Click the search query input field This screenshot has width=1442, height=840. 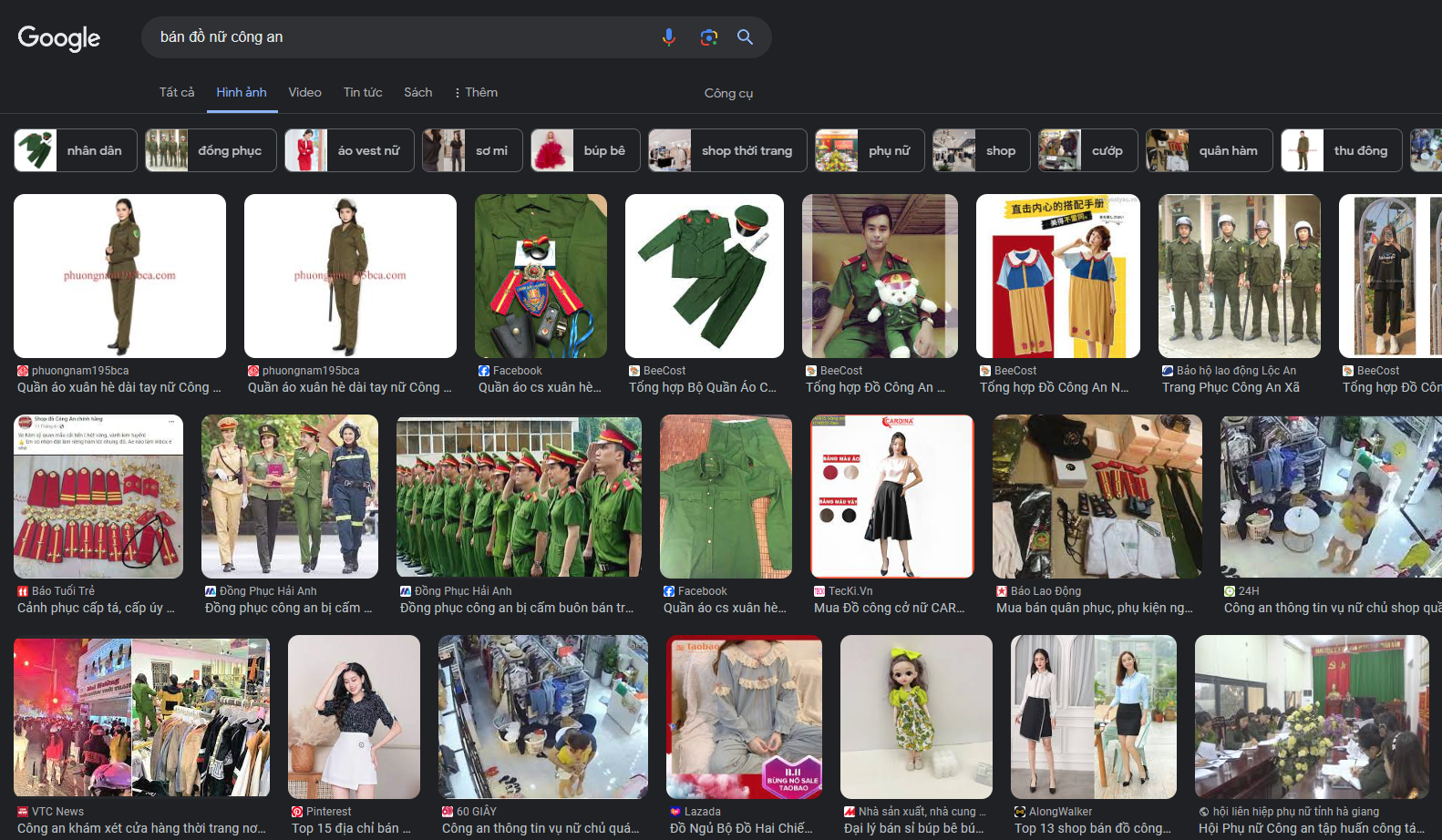point(401,37)
